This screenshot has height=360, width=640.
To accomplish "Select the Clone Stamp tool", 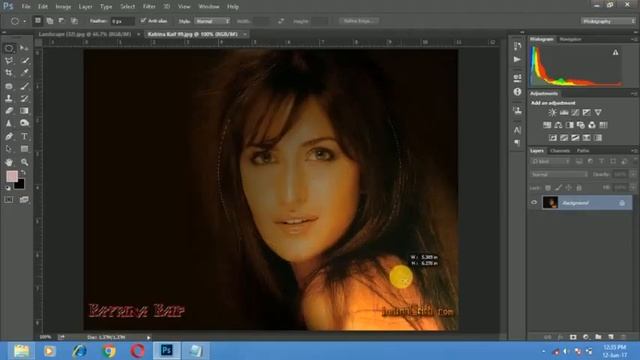I will click(x=9, y=98).
